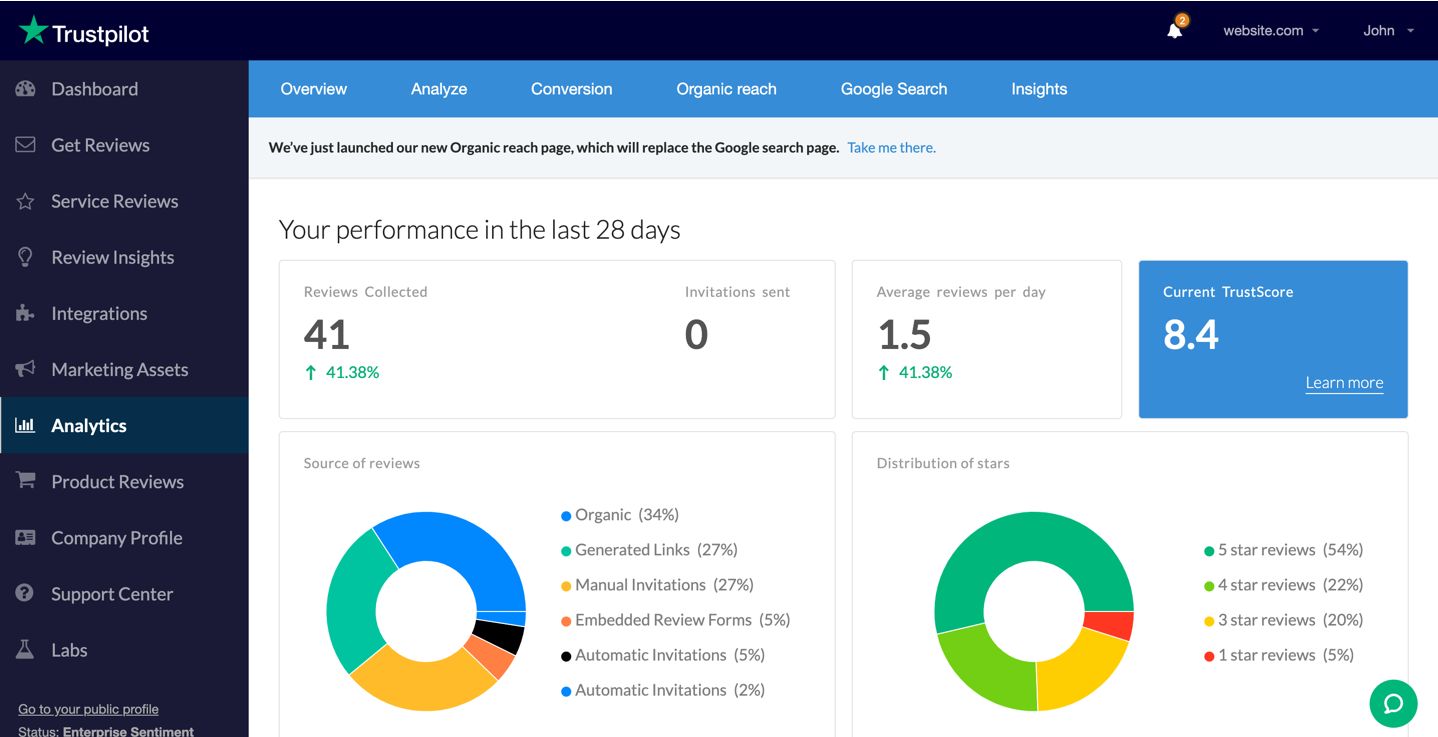Click the Trustpilot star logo
Viewport: 1438px width, 737px height.
tap(33, 30)
